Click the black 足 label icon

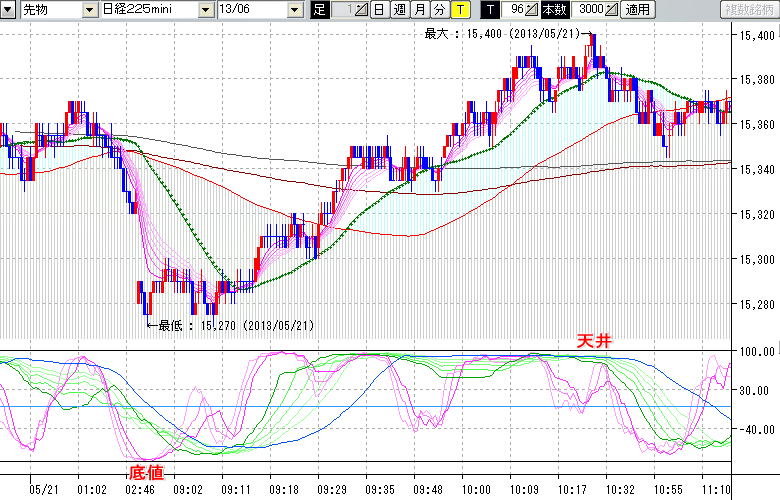click(320, 10)
